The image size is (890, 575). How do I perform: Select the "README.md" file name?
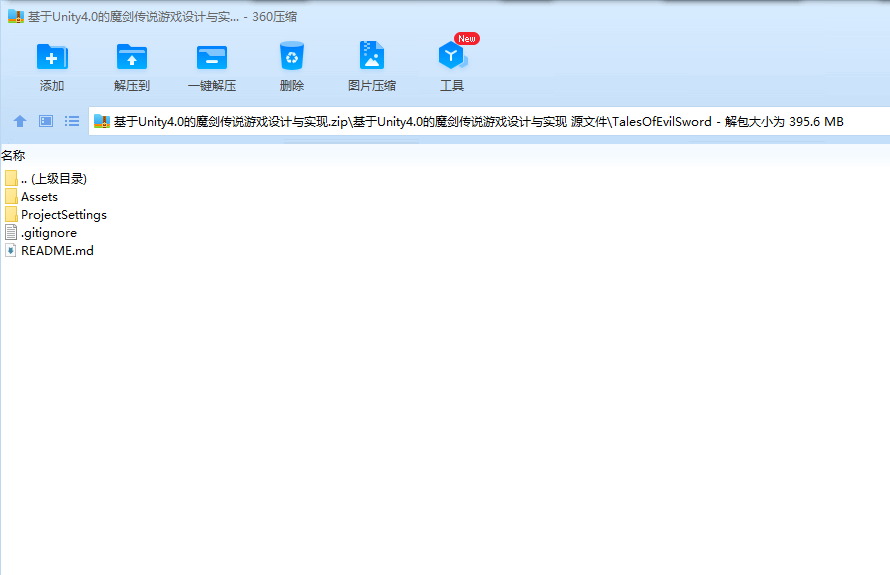[57, 250]
